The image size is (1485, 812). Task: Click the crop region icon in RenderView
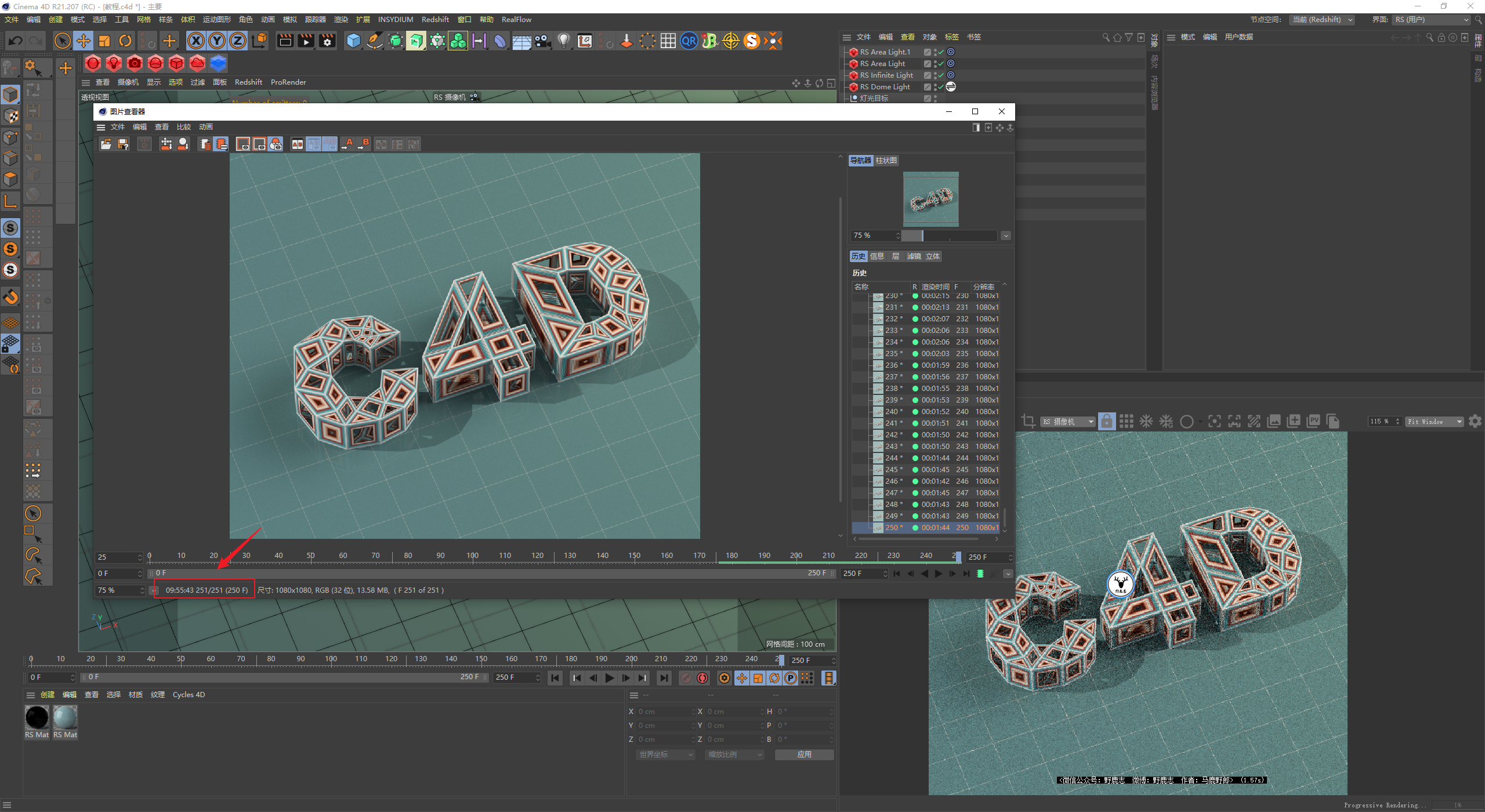pos(1028,422)
